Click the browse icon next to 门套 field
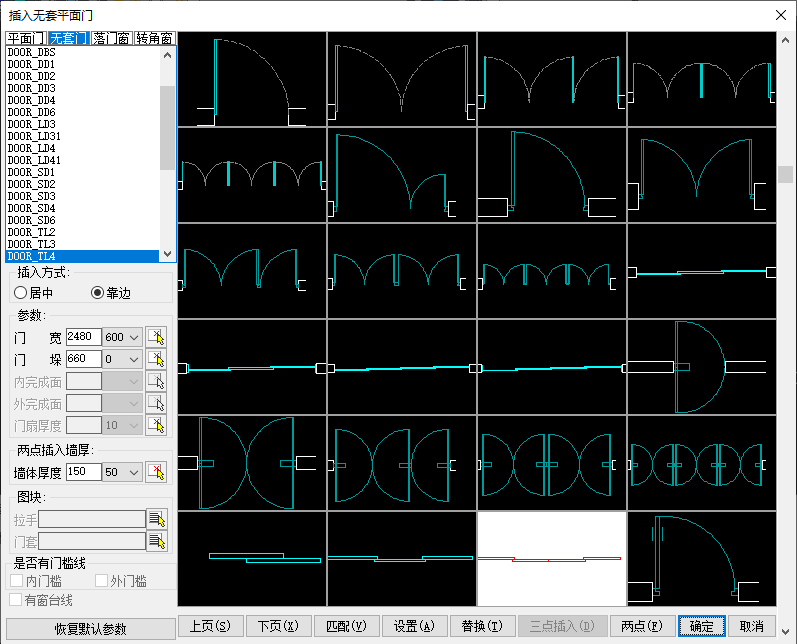Viewport: 797px width, 644px height. click(157, 541)
